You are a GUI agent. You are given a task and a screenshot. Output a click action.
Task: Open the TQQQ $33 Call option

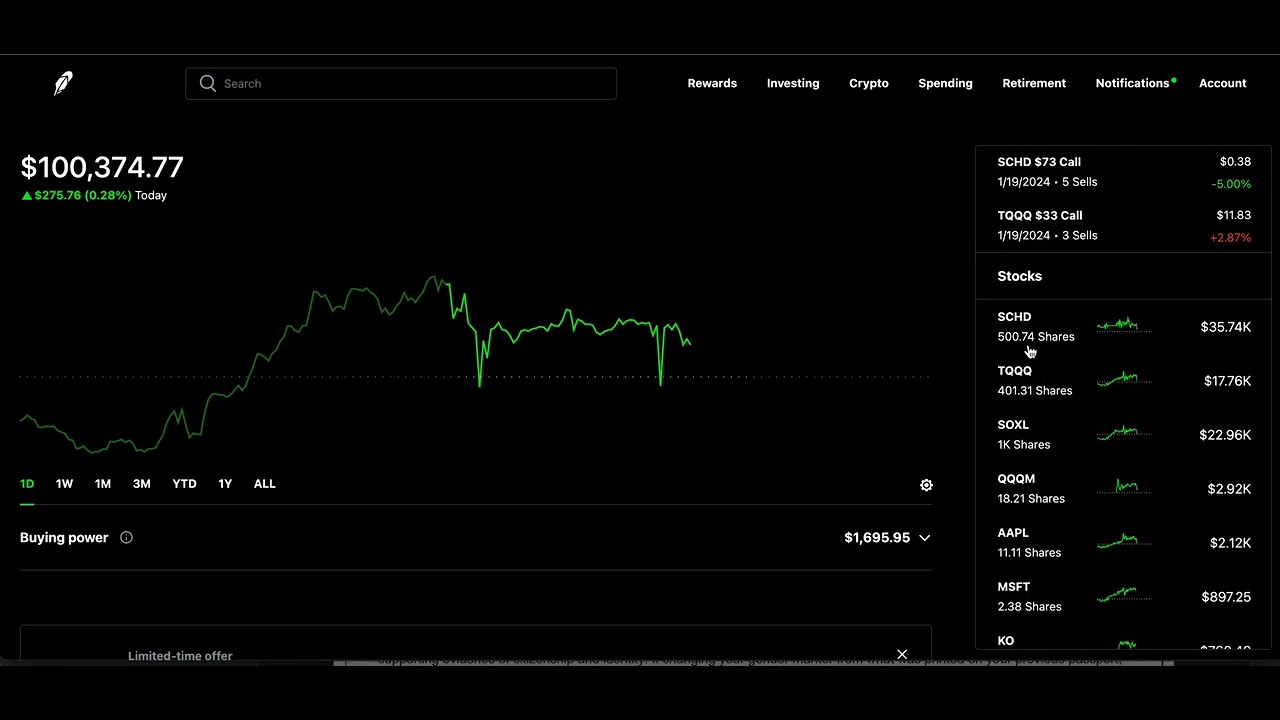pos(1124,226)
